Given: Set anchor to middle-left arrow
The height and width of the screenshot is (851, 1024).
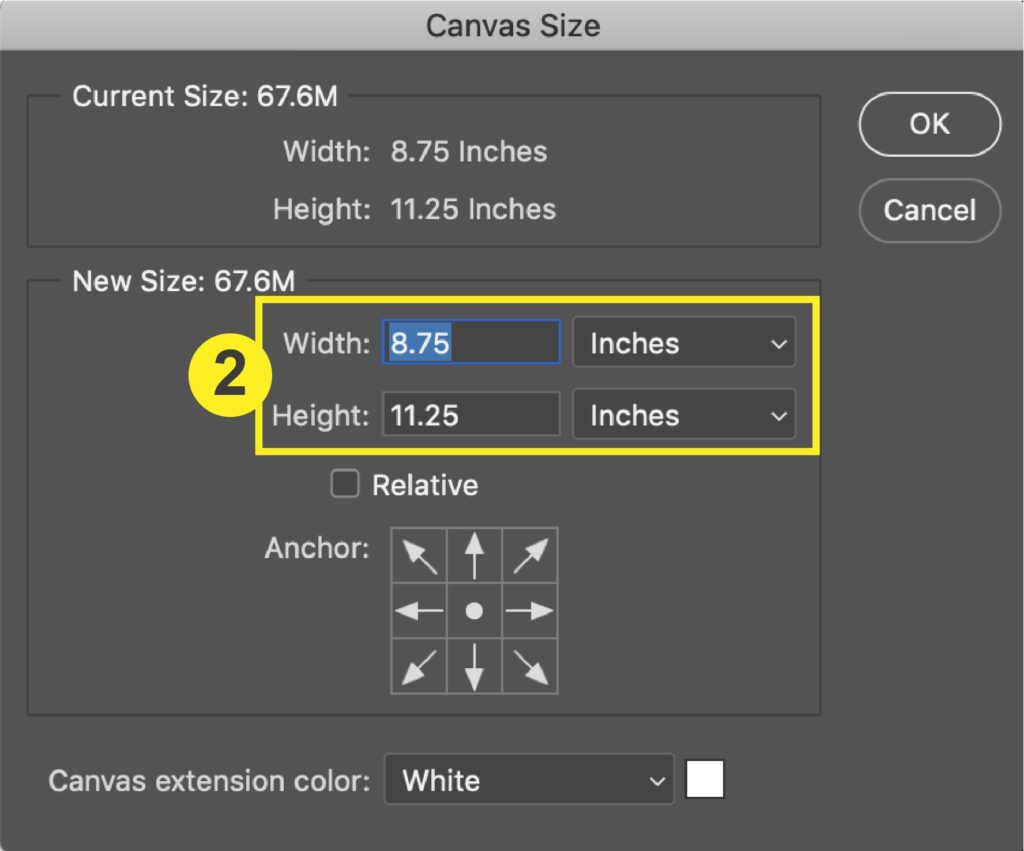Looking at the screenshot, I should coord(419,611).
